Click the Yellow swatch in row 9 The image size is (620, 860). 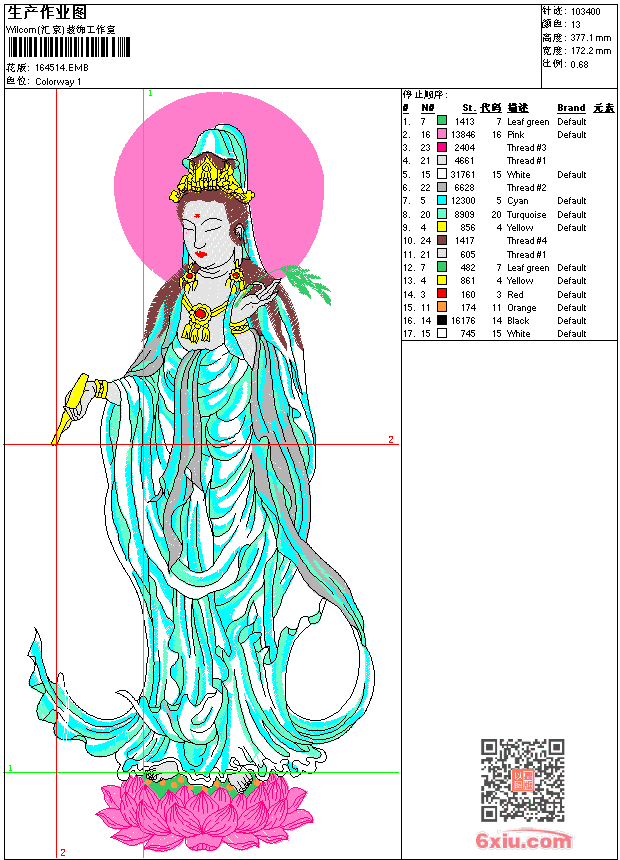[442, 227]
